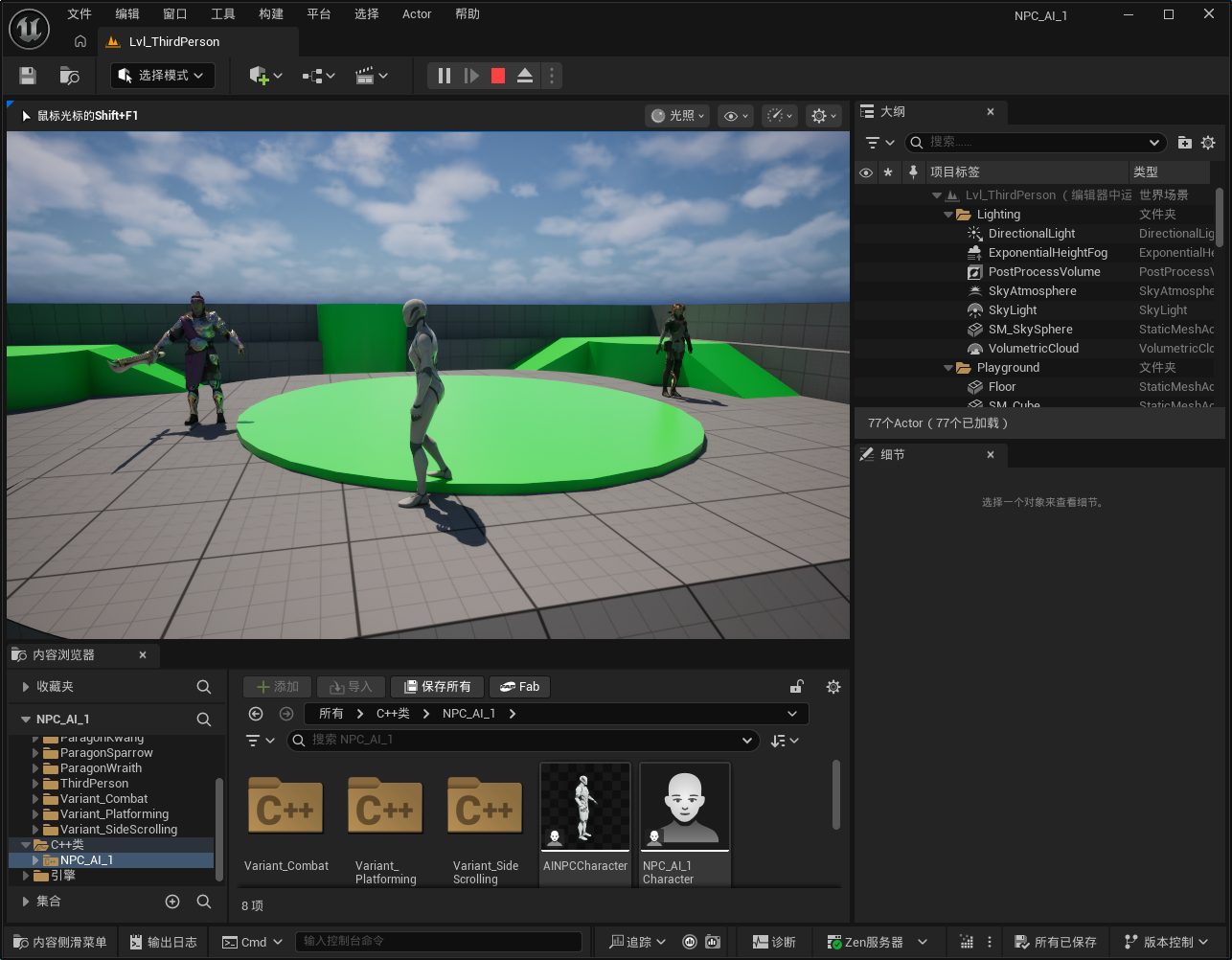1232x960 pixels.
Task: Expand the collections section
Action: pos(26,902)
